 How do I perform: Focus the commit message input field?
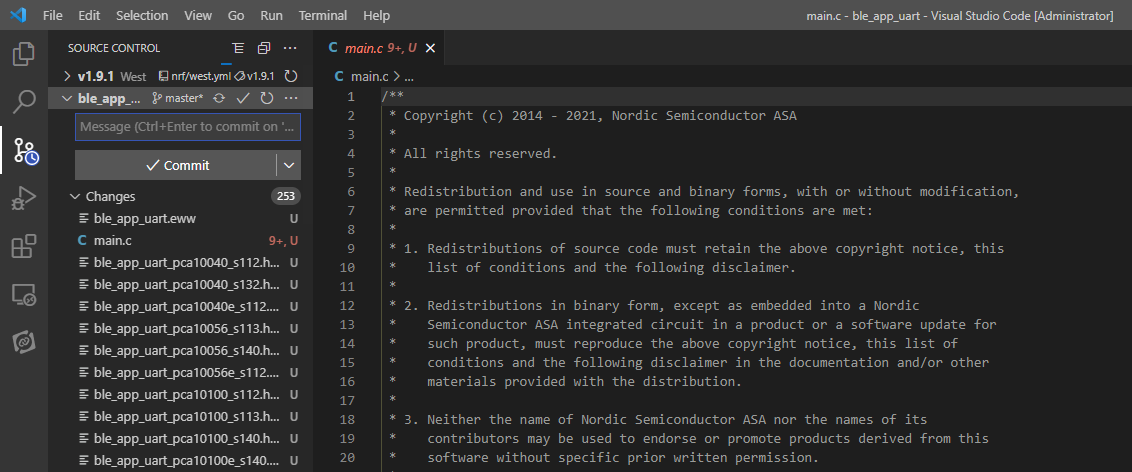(x=188, y=127)
